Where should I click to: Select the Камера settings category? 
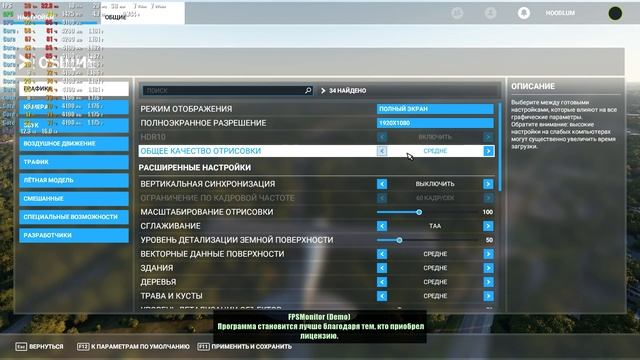click(74, 107)
